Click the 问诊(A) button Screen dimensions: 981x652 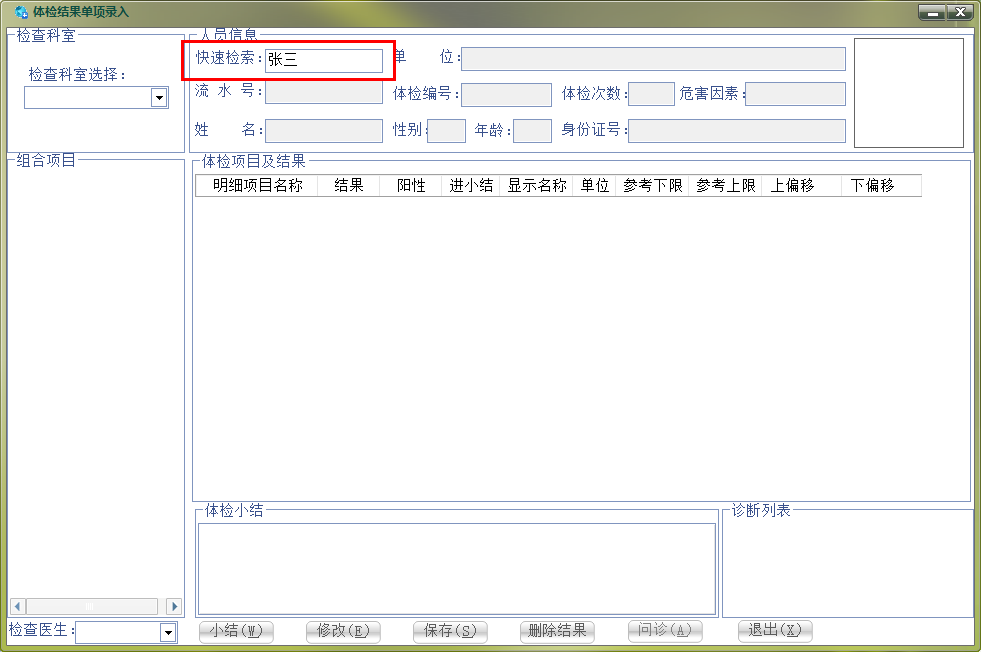point(664,631)
